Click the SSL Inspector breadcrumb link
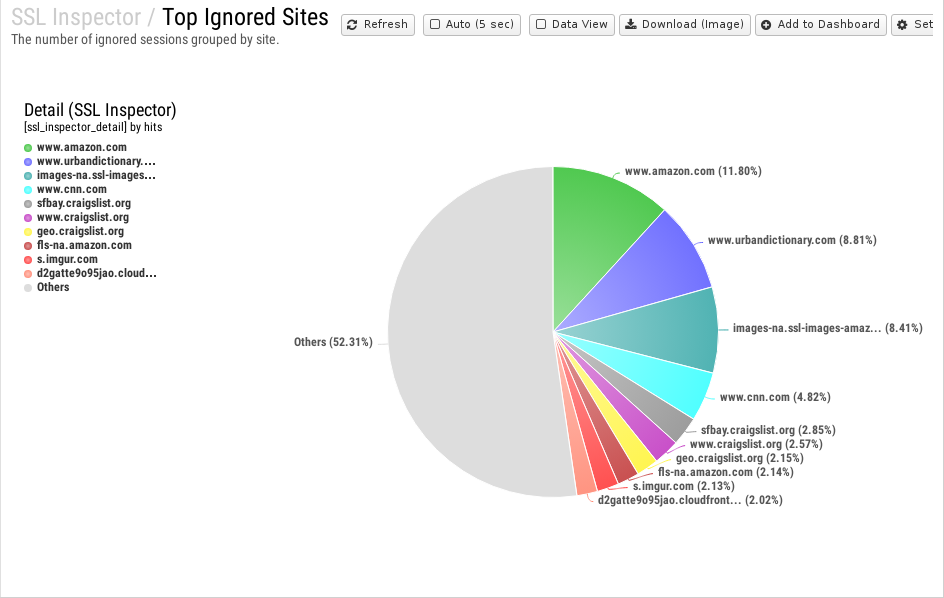 (x=76, y=17)
